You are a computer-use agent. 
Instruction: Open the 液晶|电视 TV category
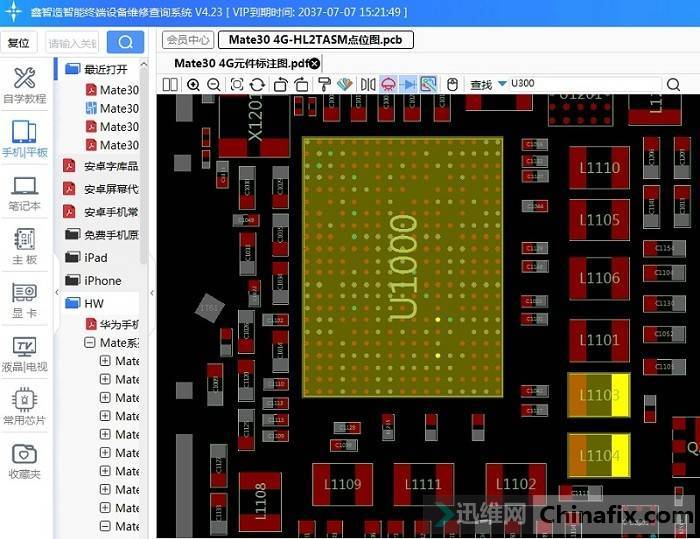(x=24, y=354)
